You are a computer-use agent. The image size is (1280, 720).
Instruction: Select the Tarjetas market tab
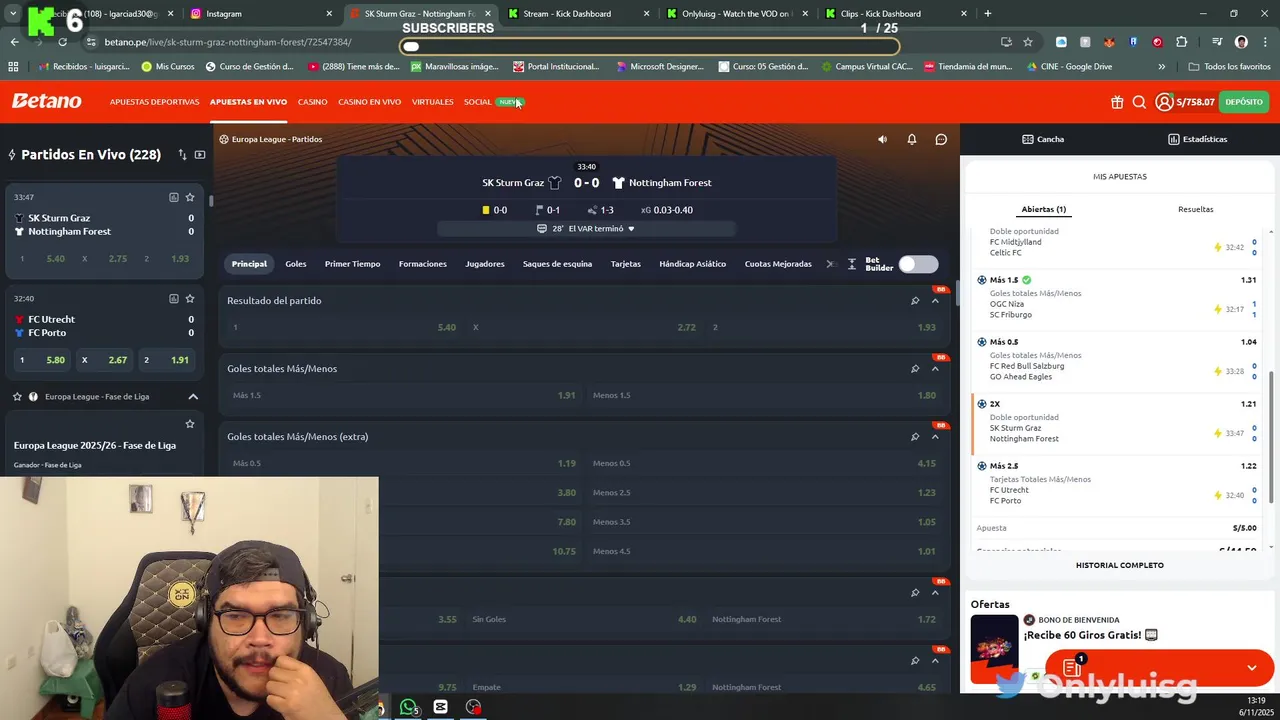coord(626,264)
